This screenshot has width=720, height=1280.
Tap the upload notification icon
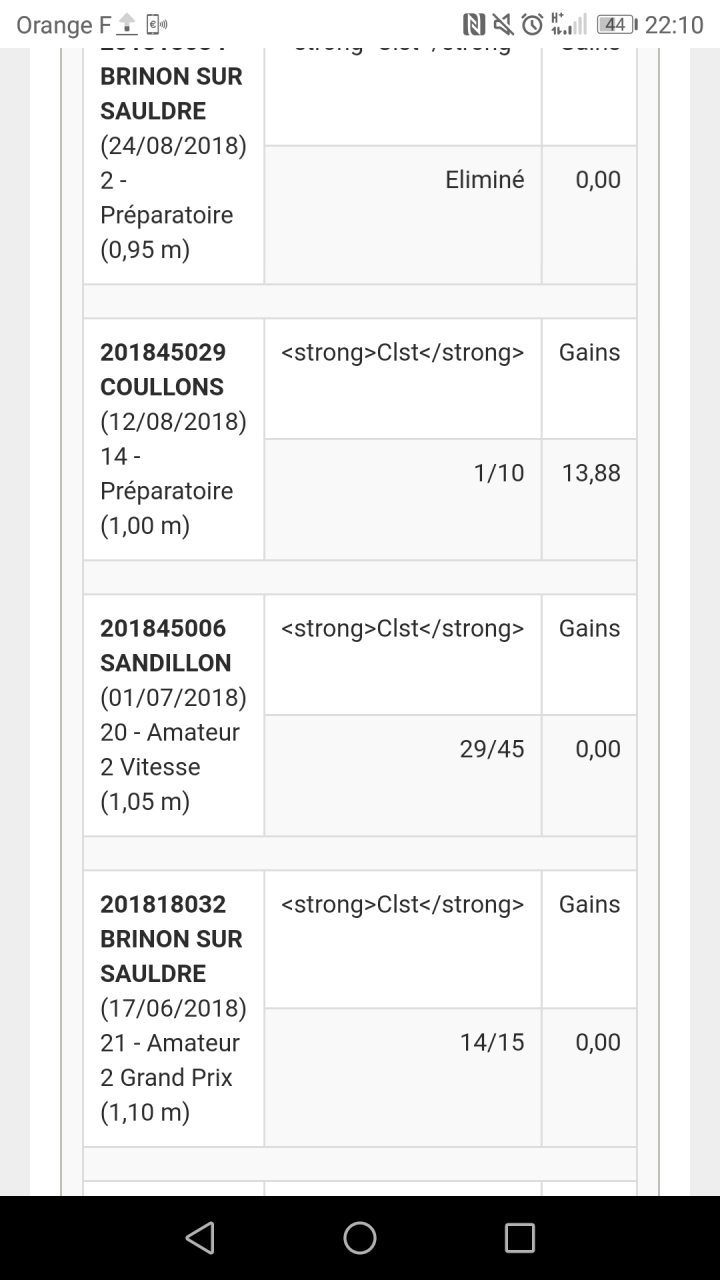click(127, 25)
